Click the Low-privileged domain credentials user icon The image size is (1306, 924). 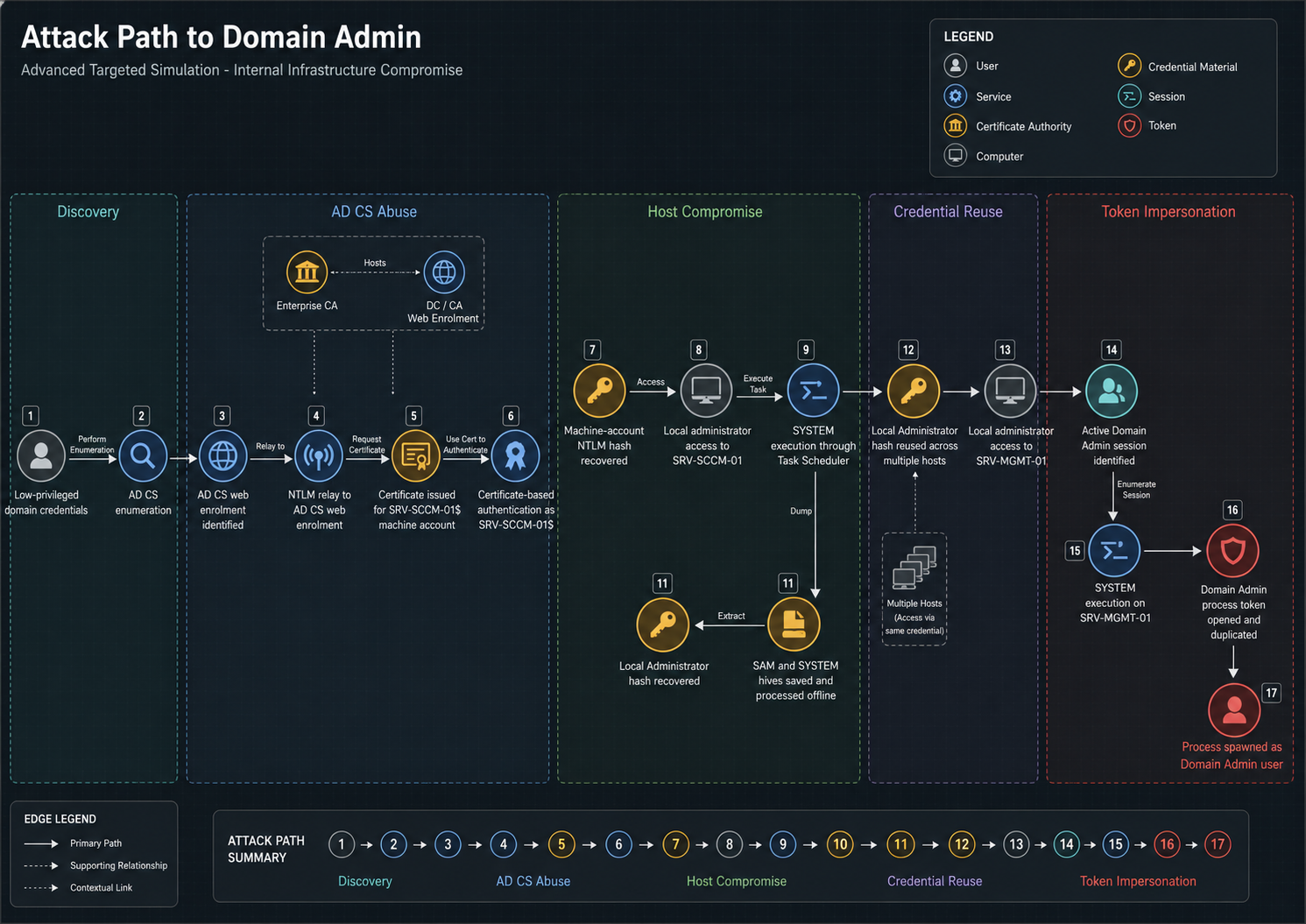pyautogui.click(x=41, y=455)
